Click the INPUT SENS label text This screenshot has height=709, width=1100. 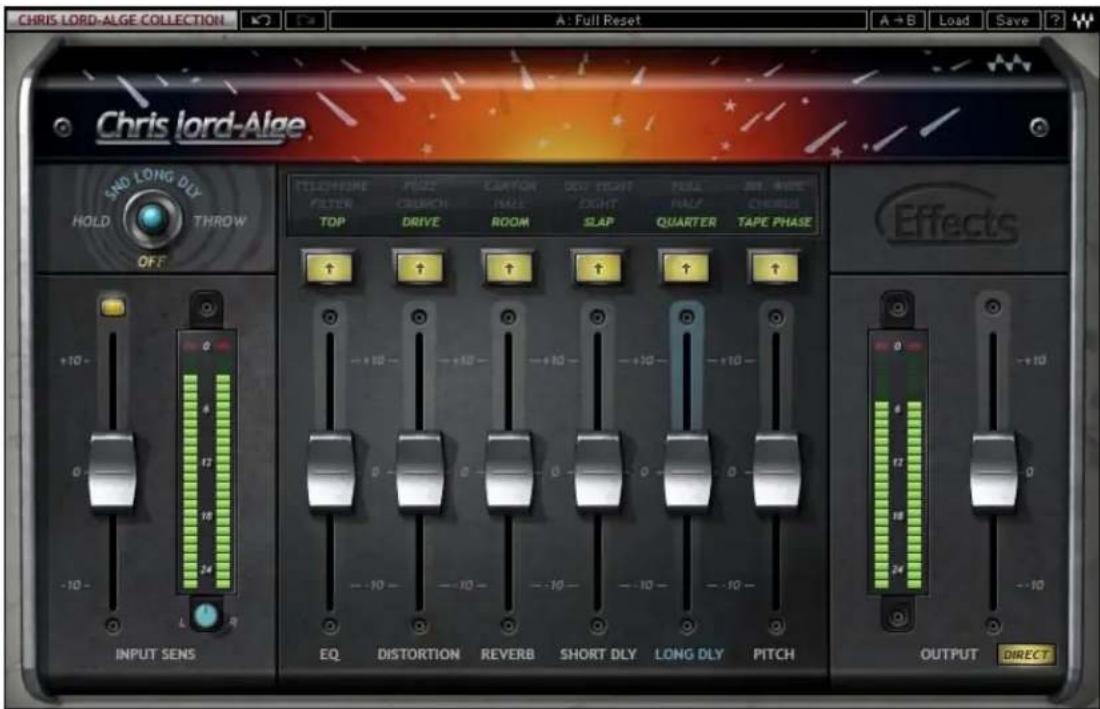155,654
